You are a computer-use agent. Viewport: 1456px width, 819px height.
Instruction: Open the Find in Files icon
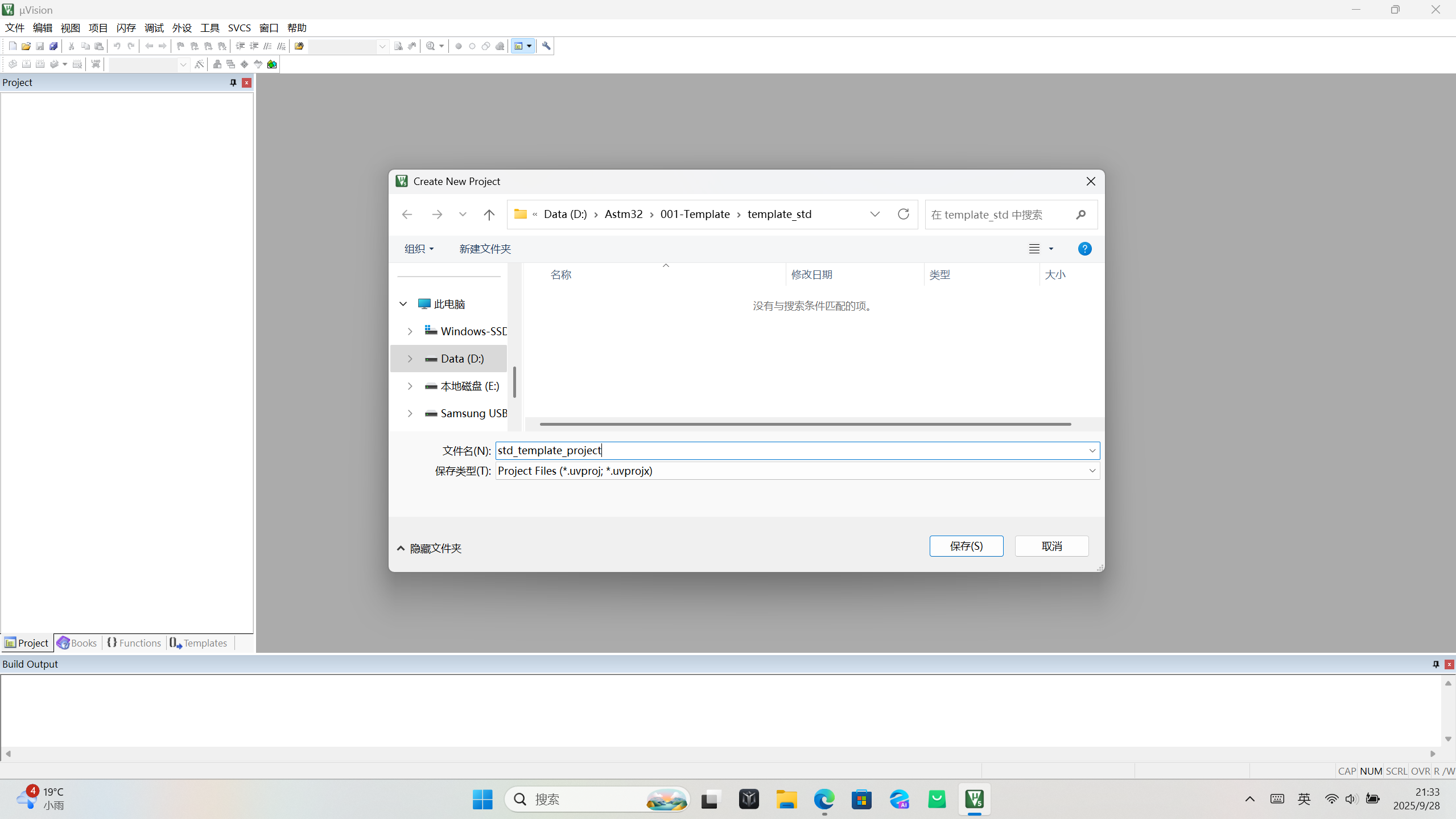[299, 46]
